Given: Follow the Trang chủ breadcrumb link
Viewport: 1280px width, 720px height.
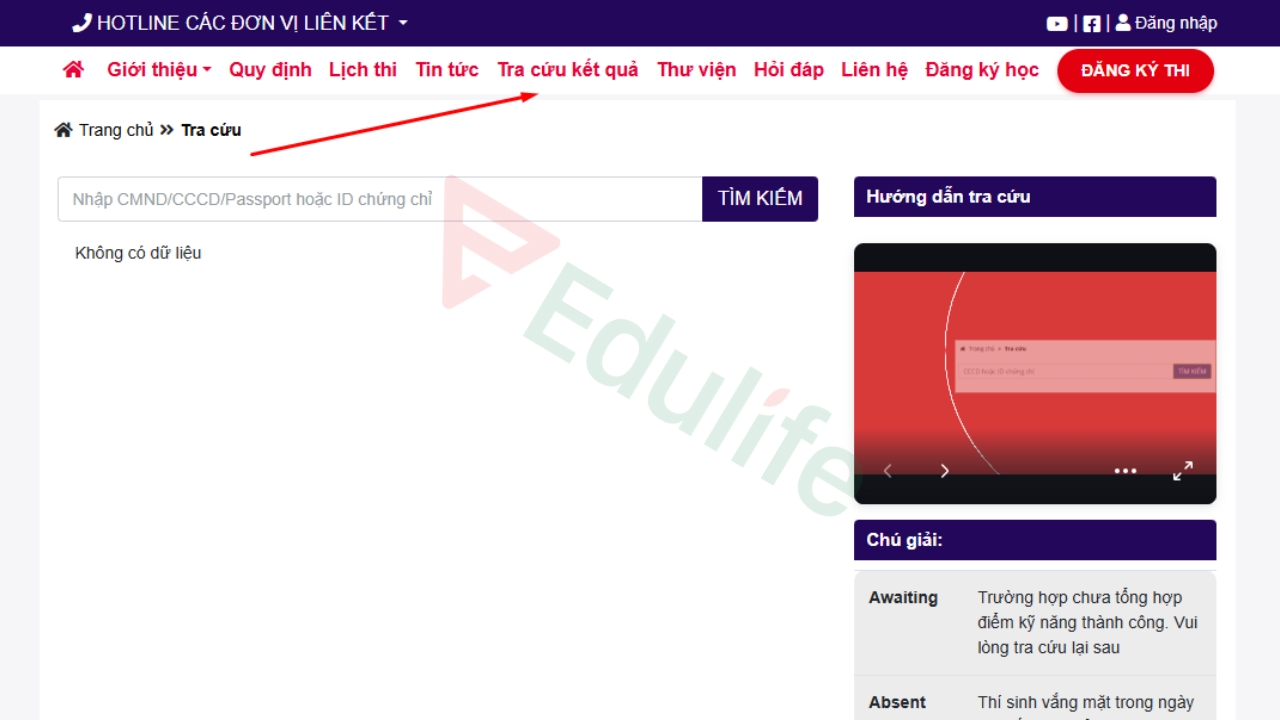Looking at the screenshot, I should click(116, 130).
